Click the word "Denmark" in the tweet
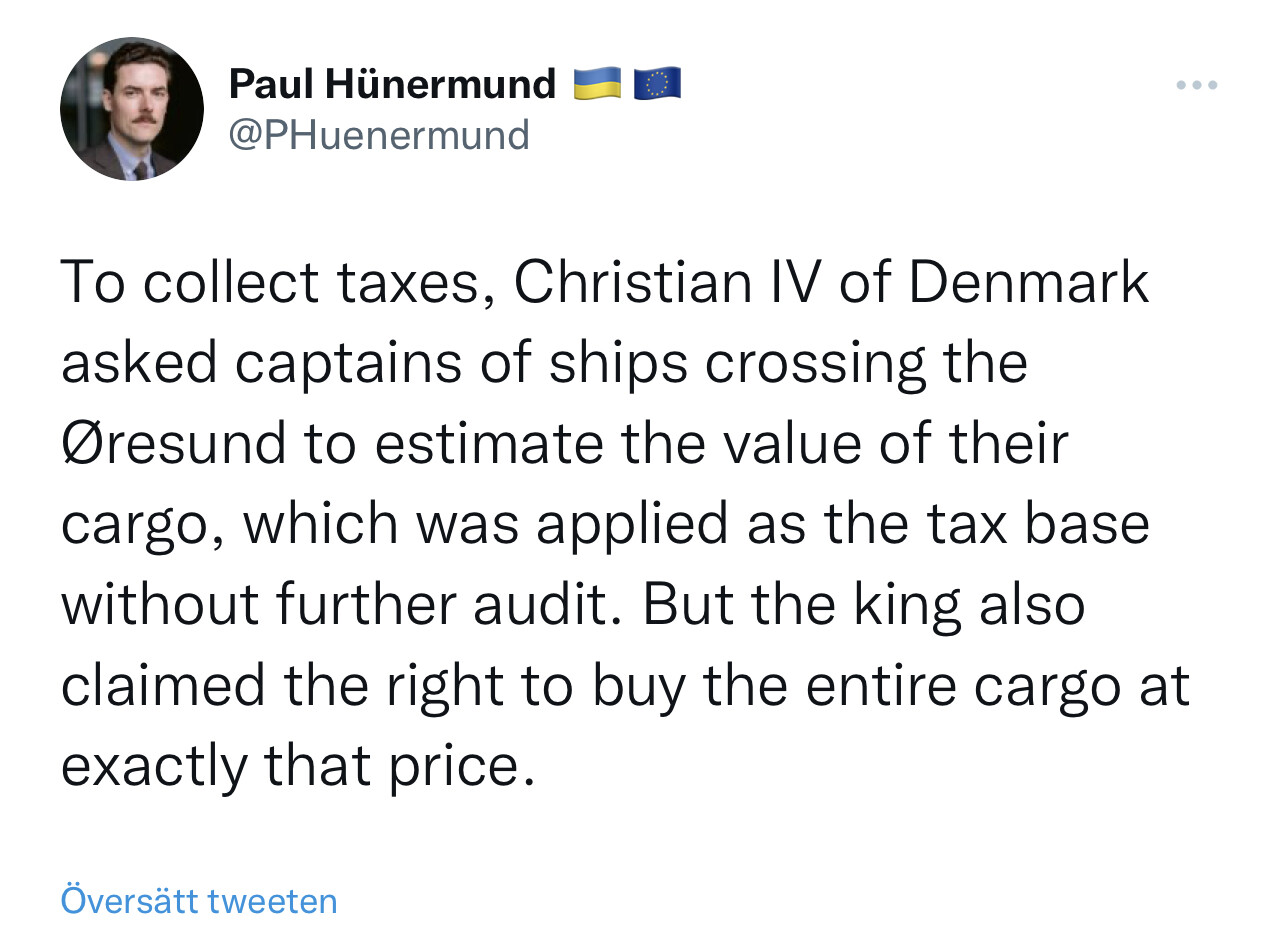The image size is (1284, 927). 1027,283
